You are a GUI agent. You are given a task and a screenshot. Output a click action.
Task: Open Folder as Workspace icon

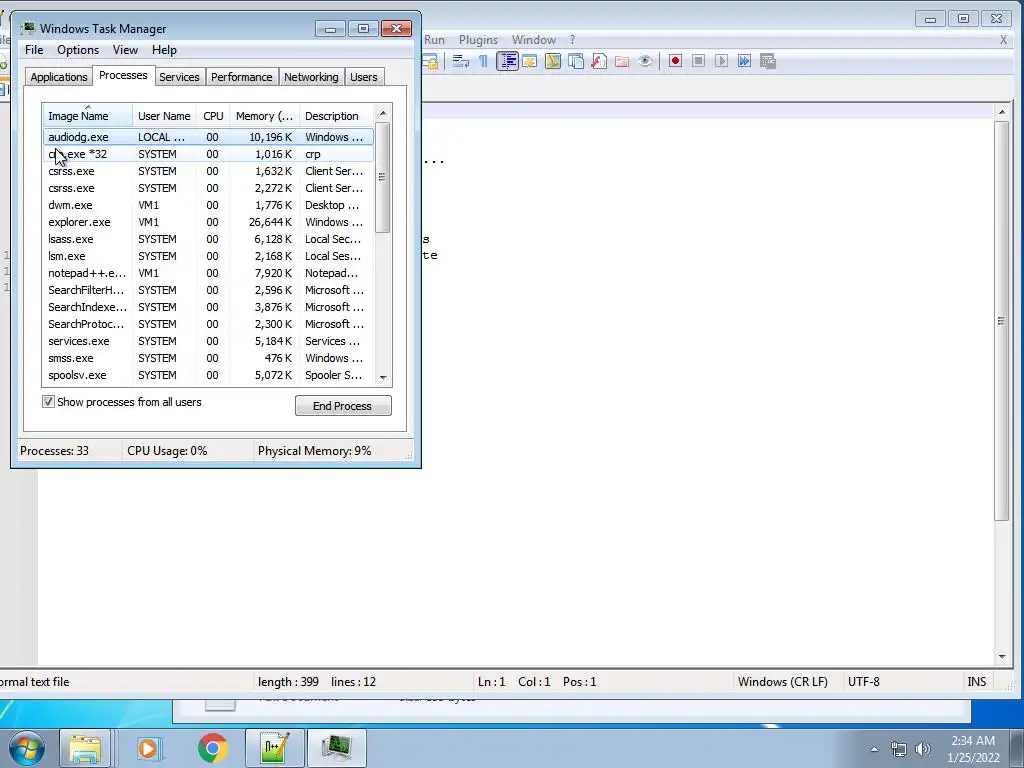click(x=622, y=61)
